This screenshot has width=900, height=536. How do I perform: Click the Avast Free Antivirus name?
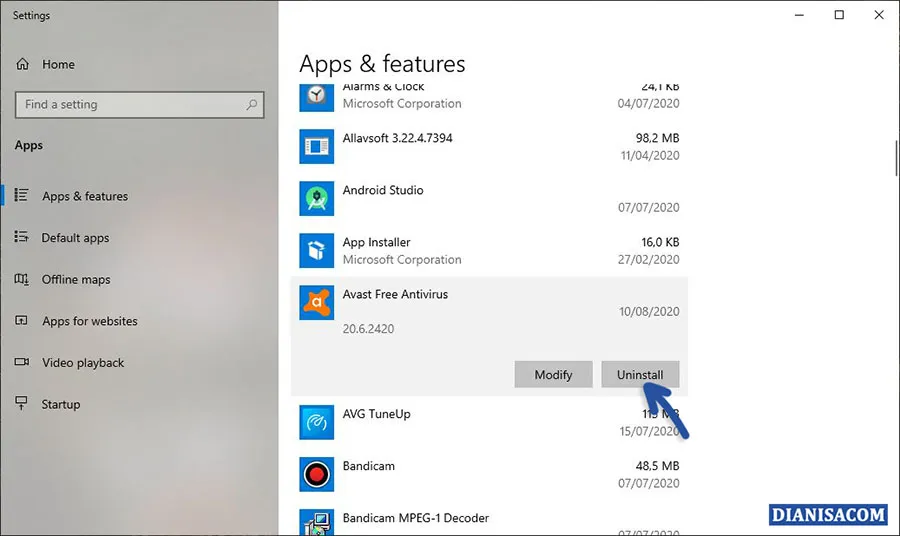tap(395, 294)
